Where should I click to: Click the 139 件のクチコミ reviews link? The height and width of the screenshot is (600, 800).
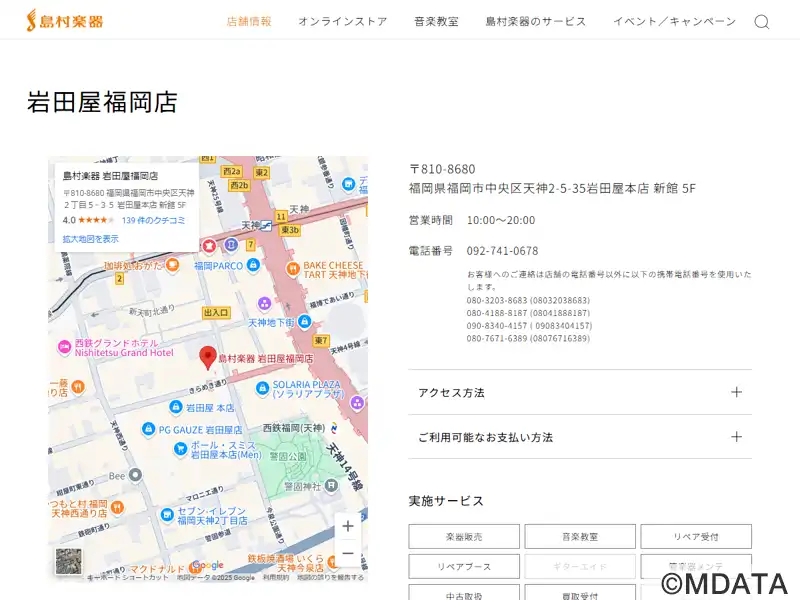coord(154,220)
